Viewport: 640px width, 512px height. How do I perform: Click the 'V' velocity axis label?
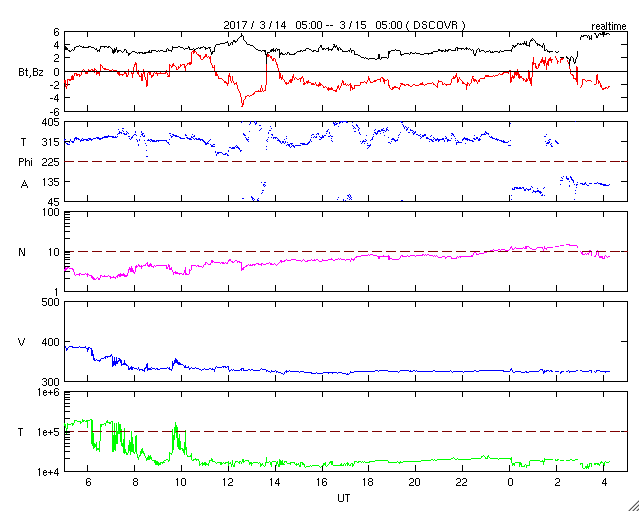pyautogui.click(x=22, y=342)
